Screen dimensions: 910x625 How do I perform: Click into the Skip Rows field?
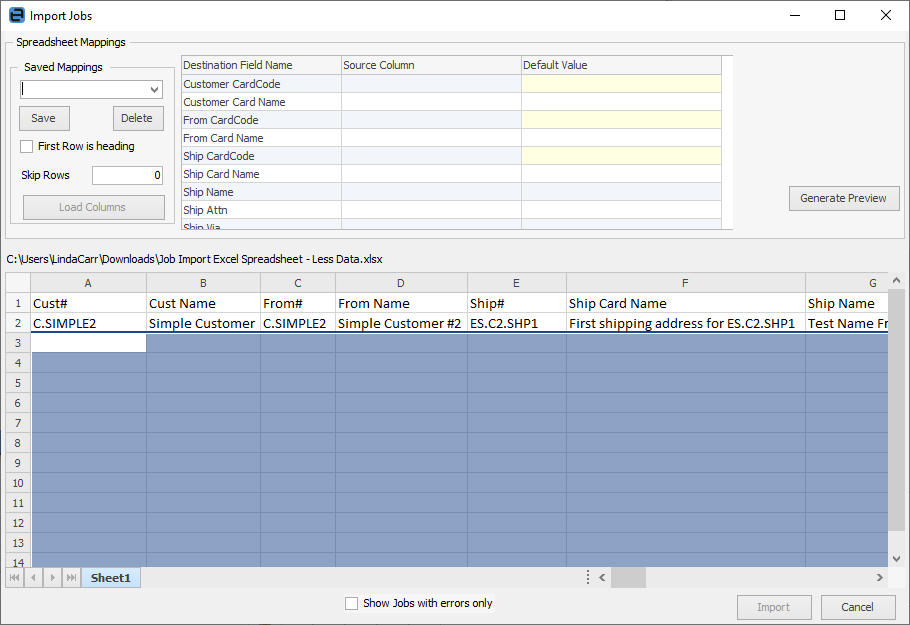pyautogui.click(x=127, y=176)
